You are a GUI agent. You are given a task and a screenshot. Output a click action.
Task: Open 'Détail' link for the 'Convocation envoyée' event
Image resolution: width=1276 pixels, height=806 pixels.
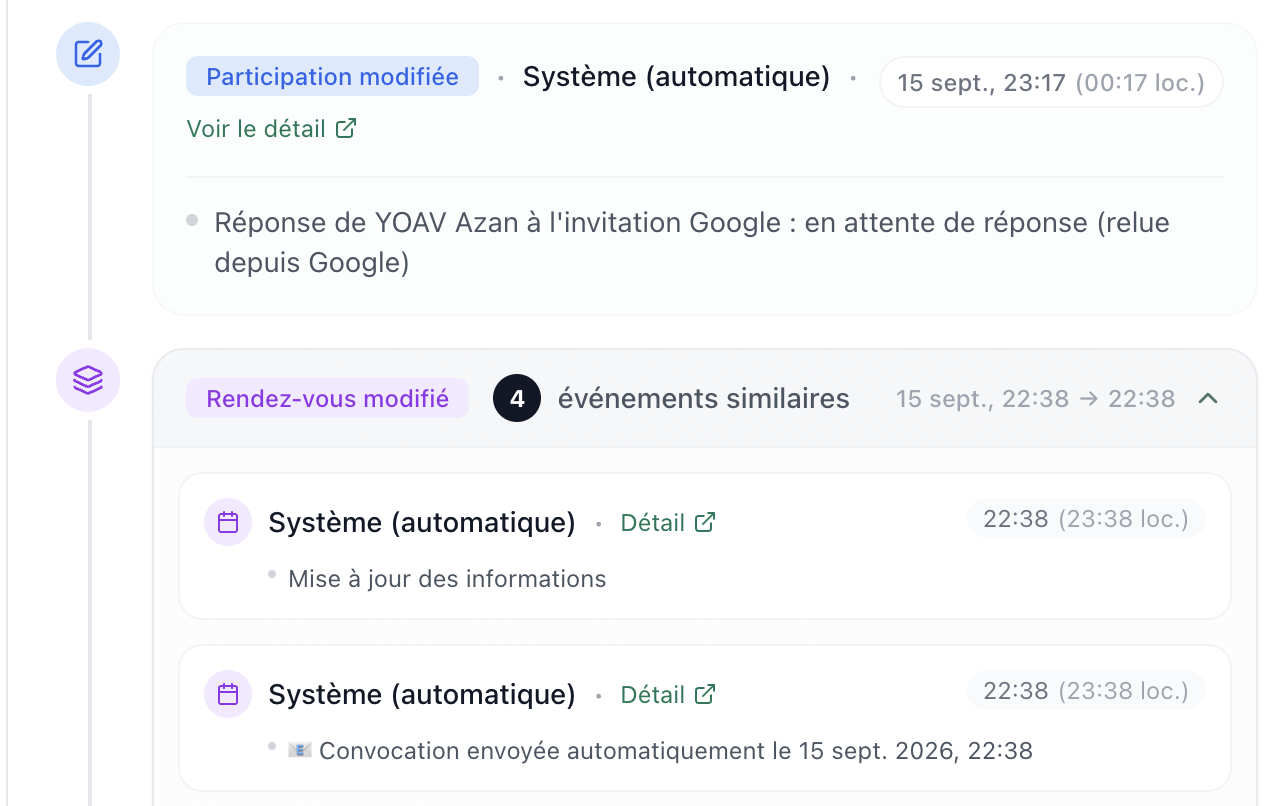pos(668,695)
